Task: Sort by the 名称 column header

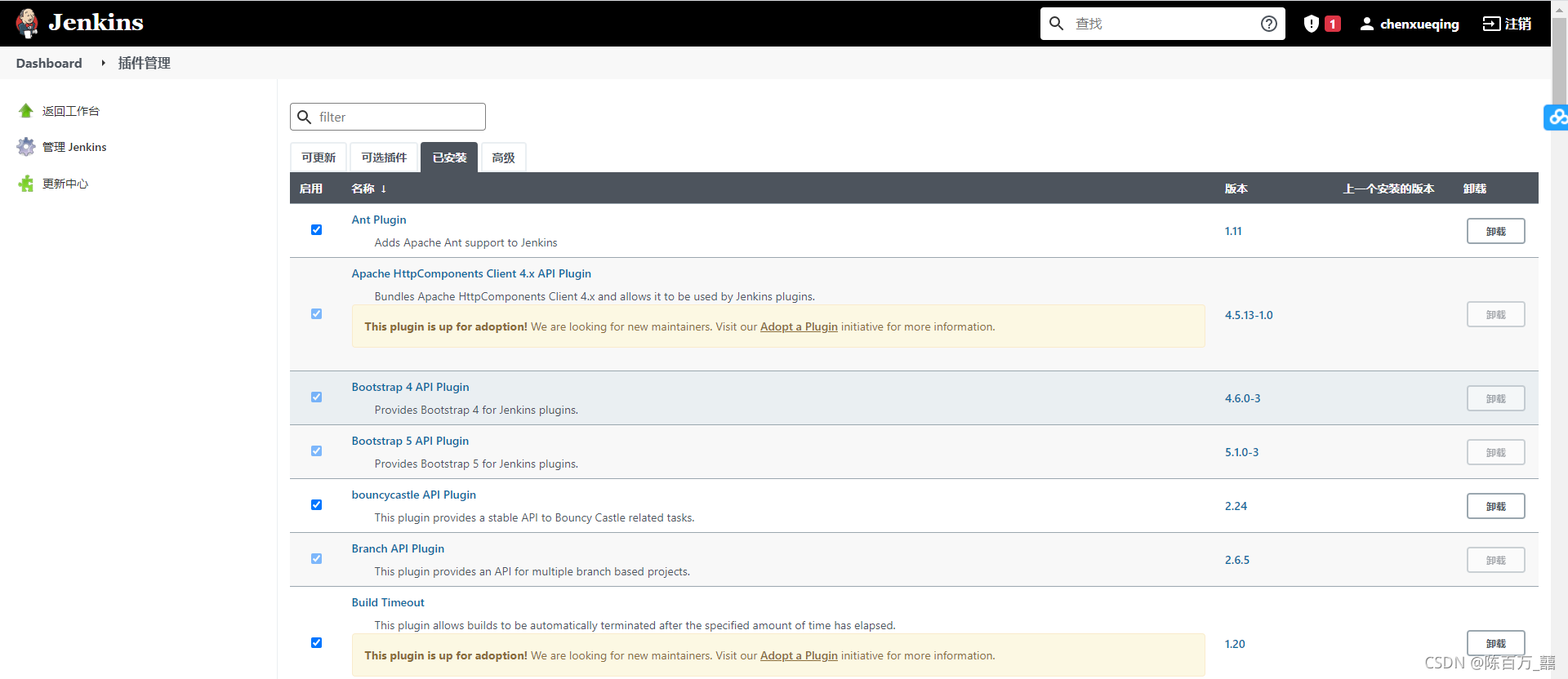Action: click(369, 189)
